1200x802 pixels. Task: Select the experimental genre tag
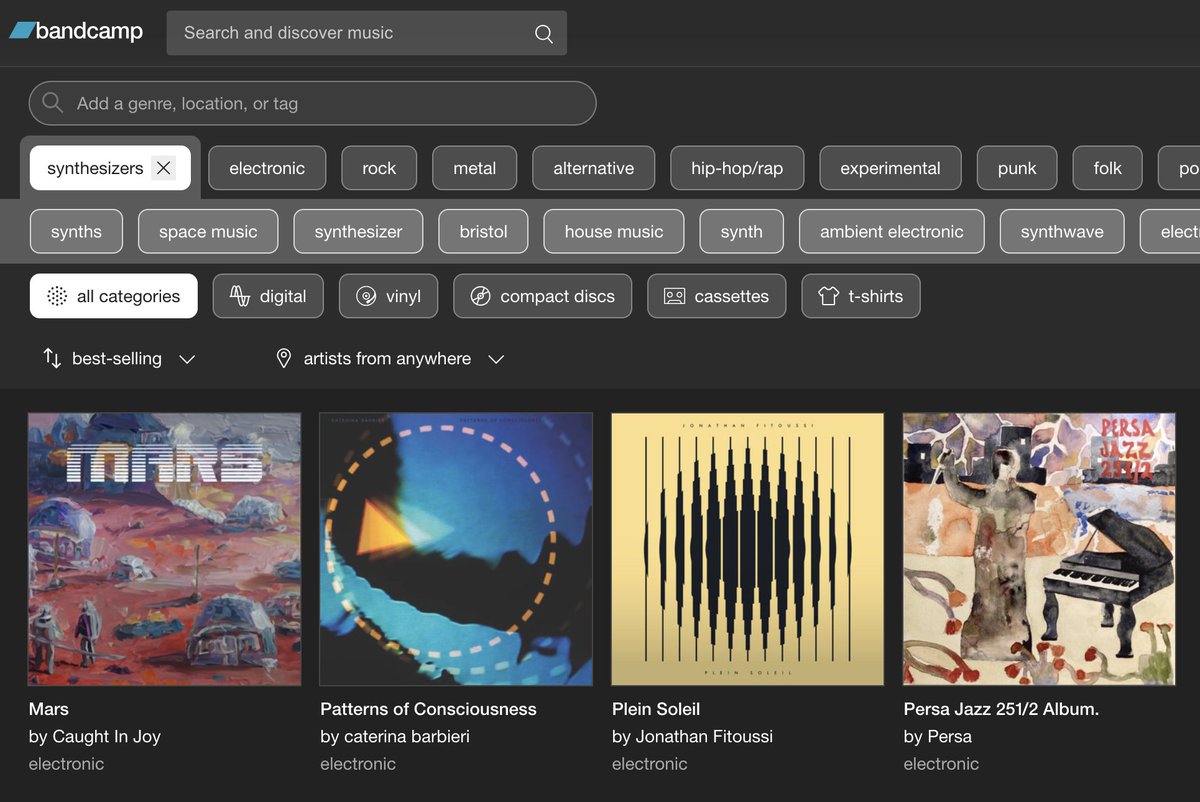[x=890, y=168]
